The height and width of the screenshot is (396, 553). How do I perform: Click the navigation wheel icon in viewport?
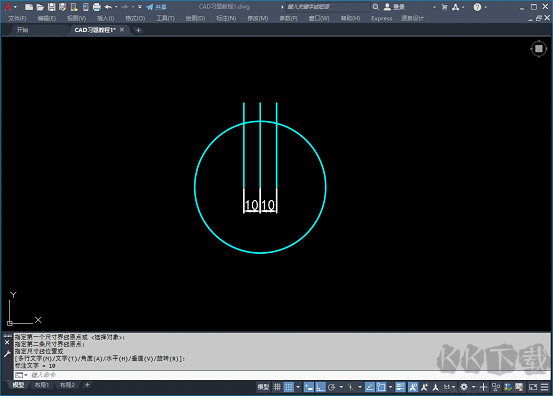tap(539, 49)
